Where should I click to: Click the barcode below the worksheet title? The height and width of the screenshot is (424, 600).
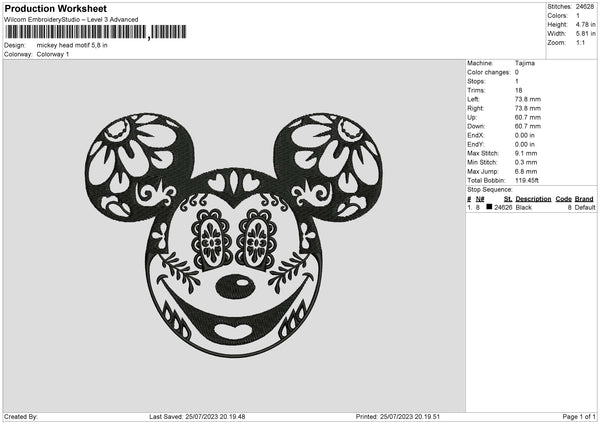(96, 32)
